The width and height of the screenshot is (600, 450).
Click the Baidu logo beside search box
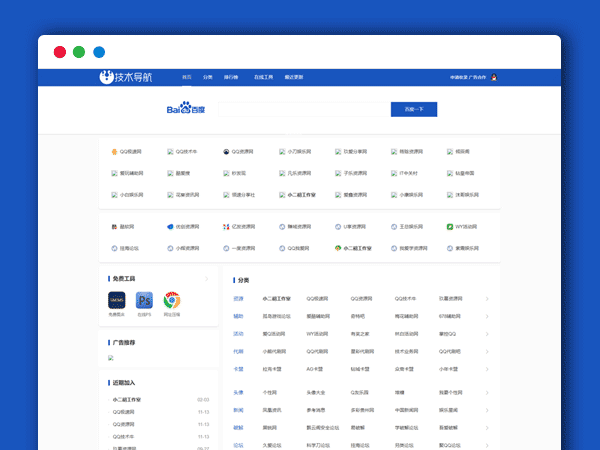click(184, 109)
